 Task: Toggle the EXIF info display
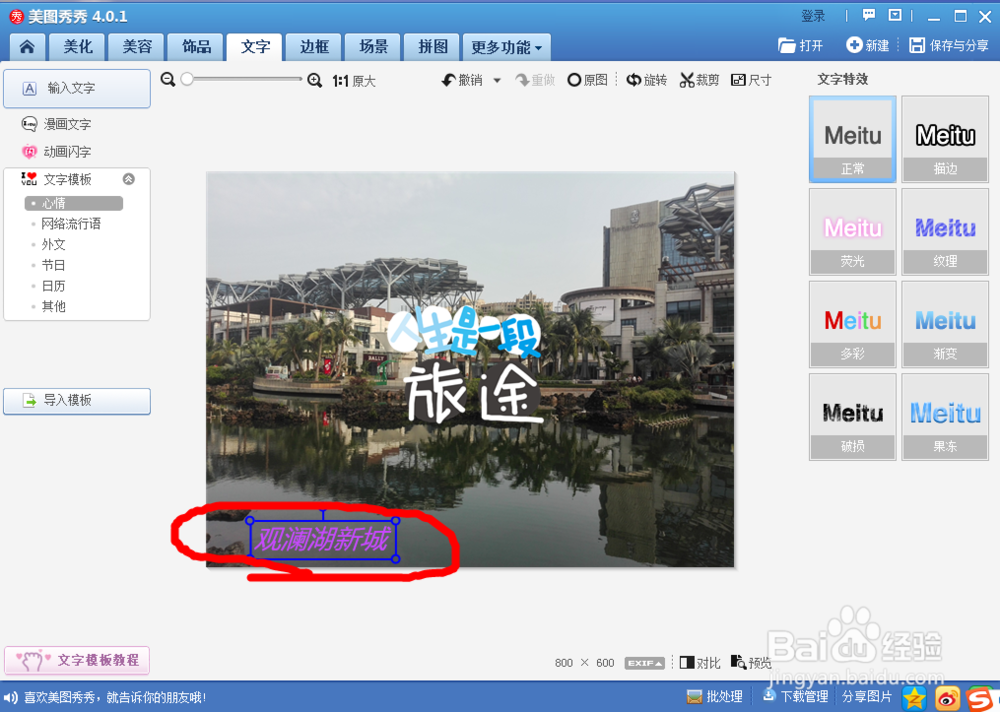coord(644,661)
